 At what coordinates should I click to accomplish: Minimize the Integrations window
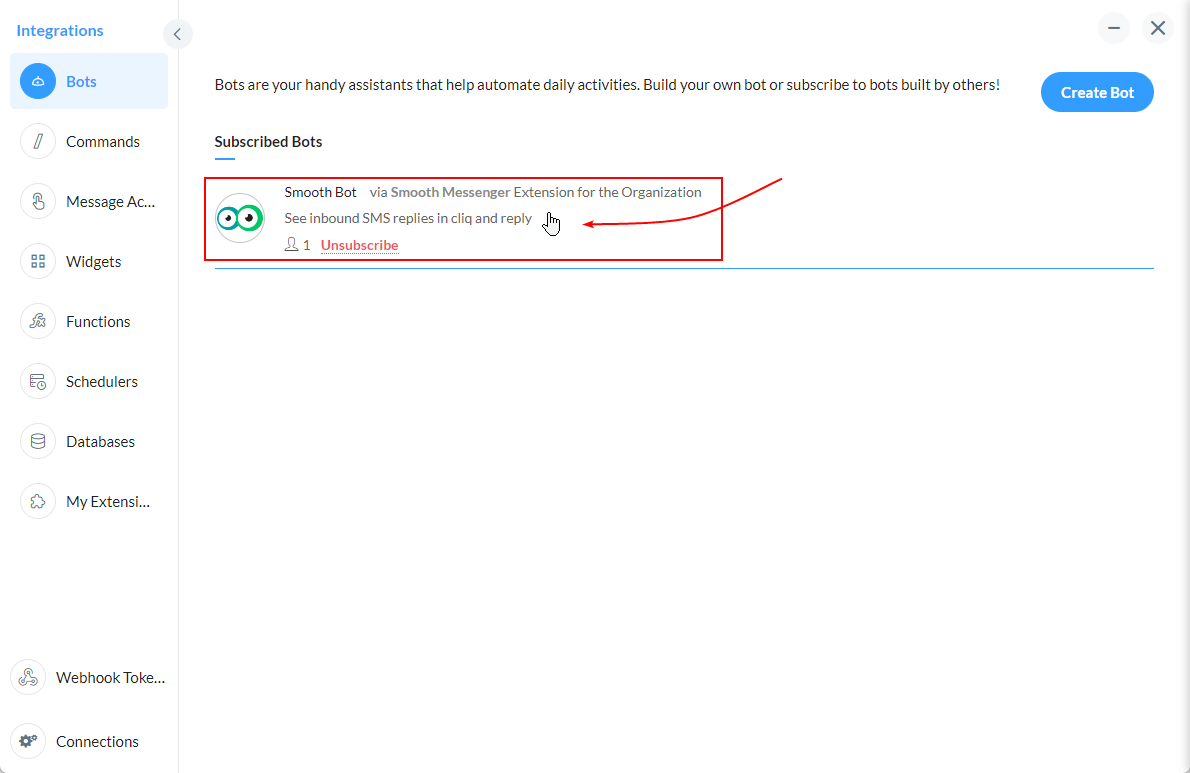1113,28
